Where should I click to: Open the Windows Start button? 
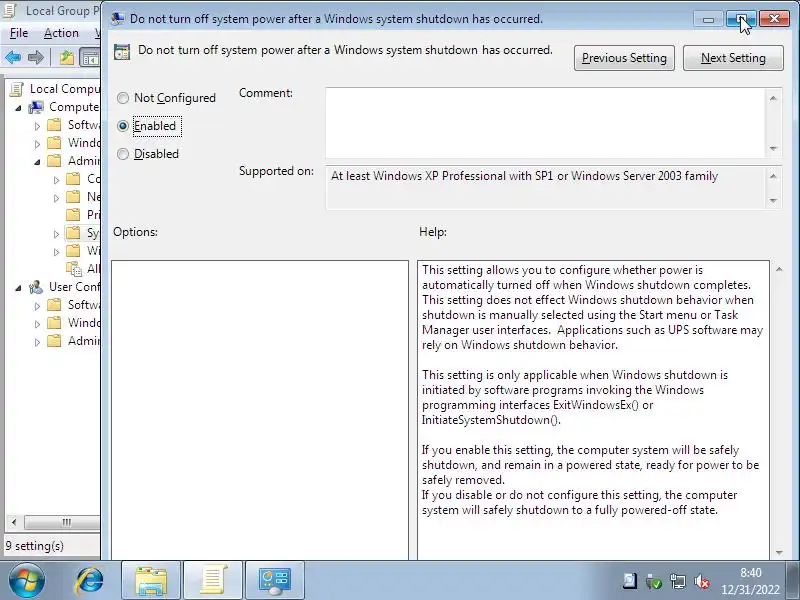pyautogui.click(x=26, y=580)
